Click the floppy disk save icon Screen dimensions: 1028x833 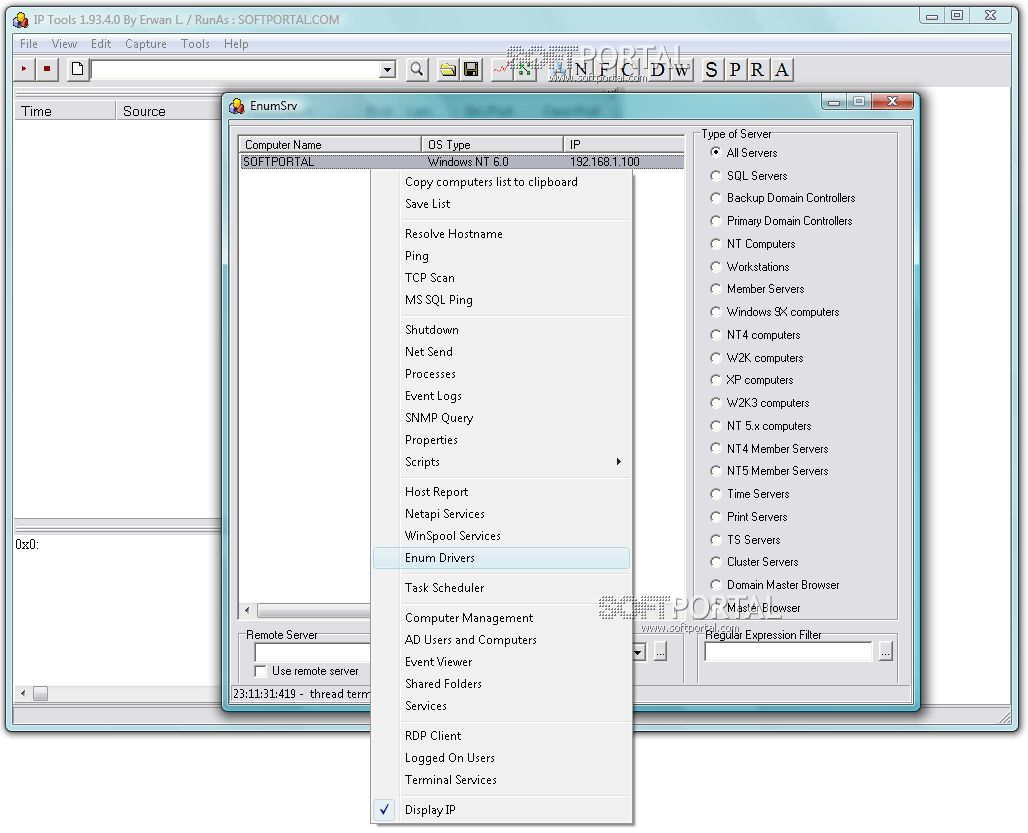(x=471, y=69)
